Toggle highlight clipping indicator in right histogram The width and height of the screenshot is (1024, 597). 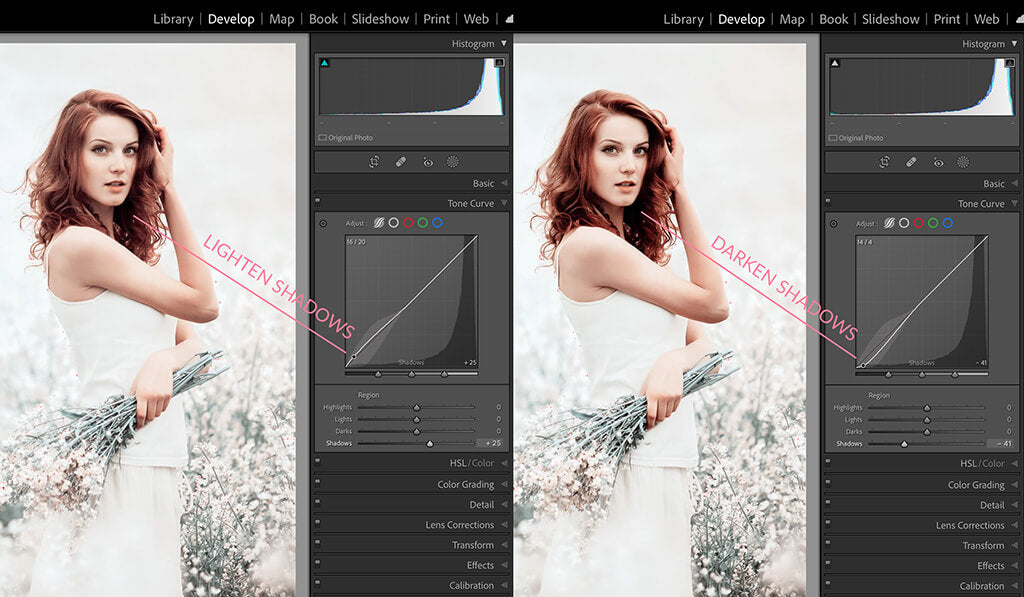1009,63
